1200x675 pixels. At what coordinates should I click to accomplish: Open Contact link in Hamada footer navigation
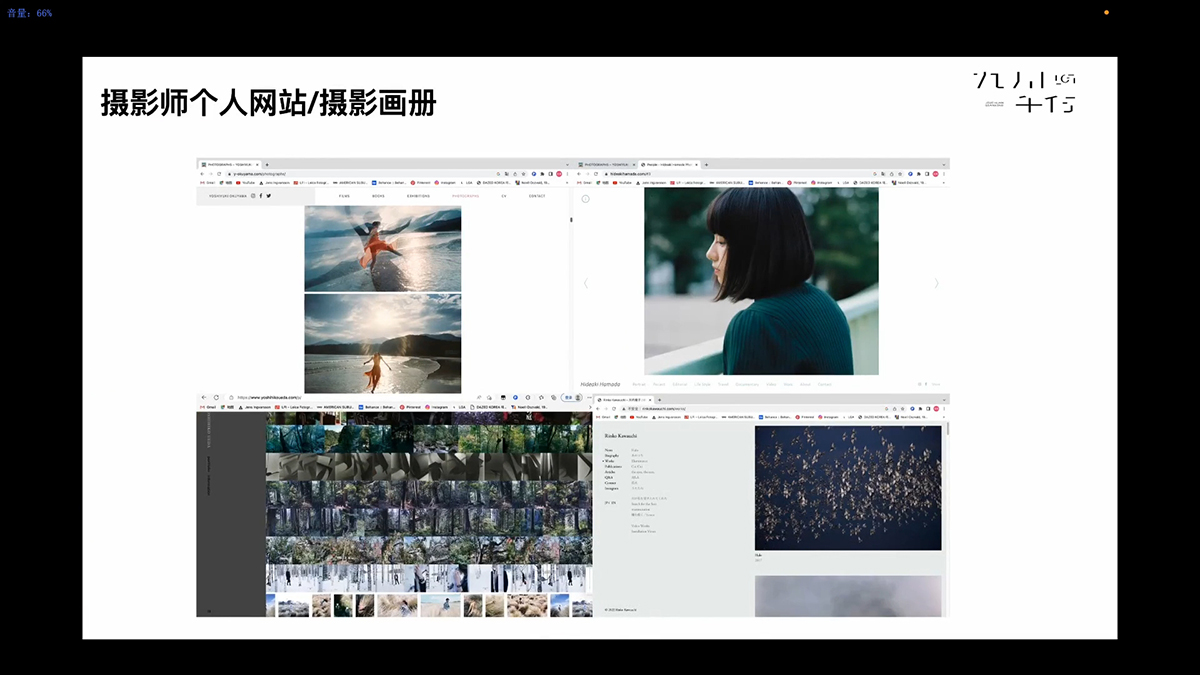pyautogui.click(x=824, y=384)
